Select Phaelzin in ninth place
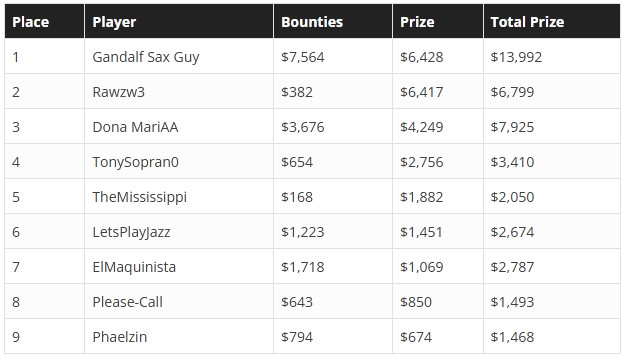This screenshot has height=360, width=624. click(120, 337)
